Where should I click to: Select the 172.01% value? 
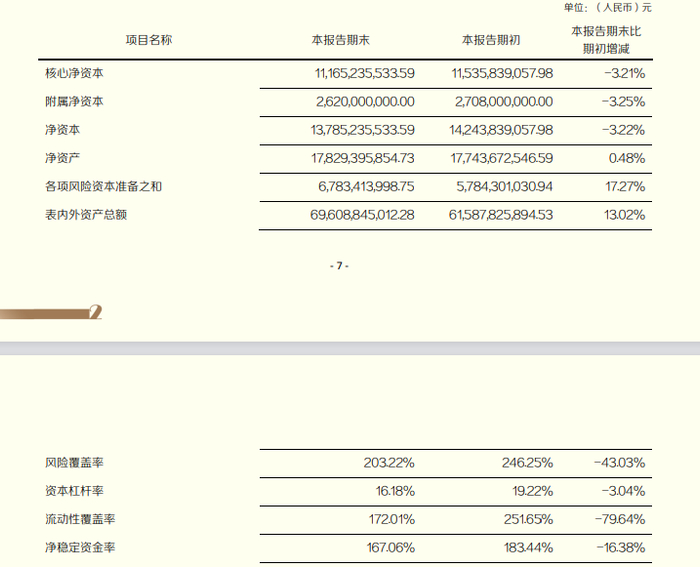(392, 519)
